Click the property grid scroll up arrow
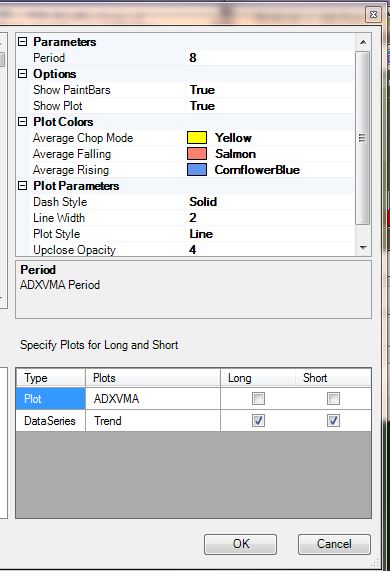 coord(363,42)
